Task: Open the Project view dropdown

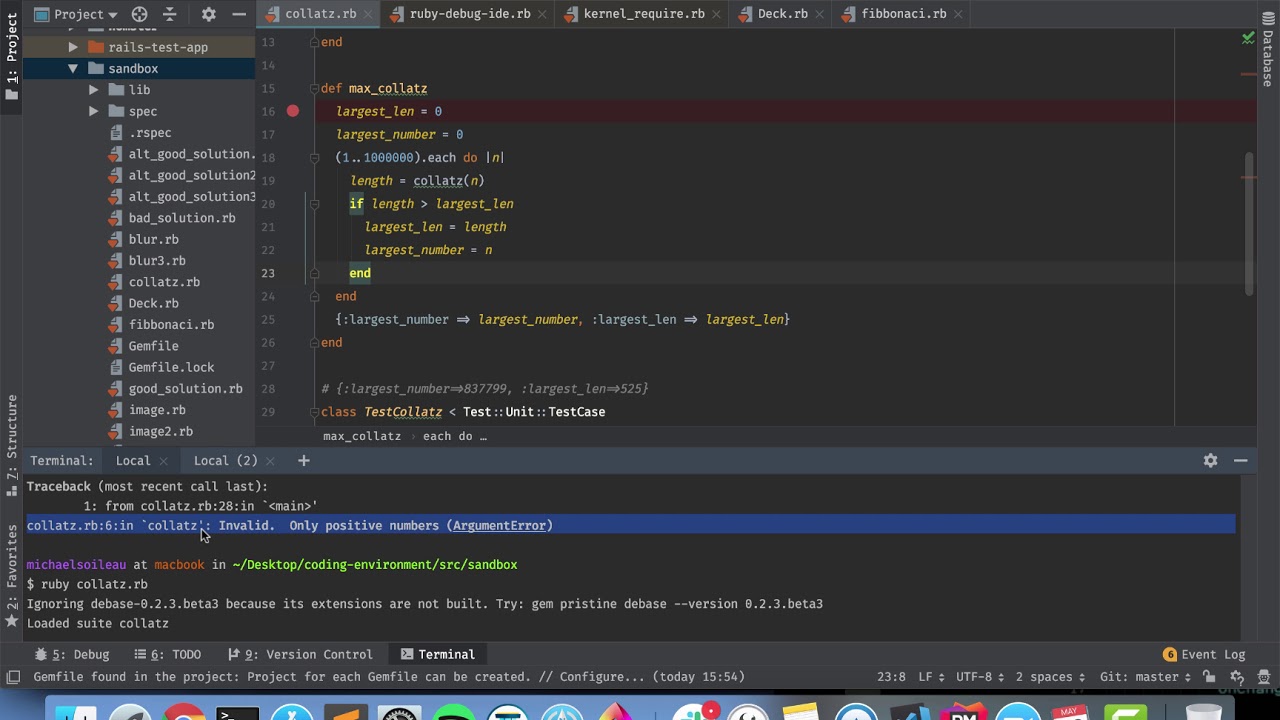Action: click(76, 14)
